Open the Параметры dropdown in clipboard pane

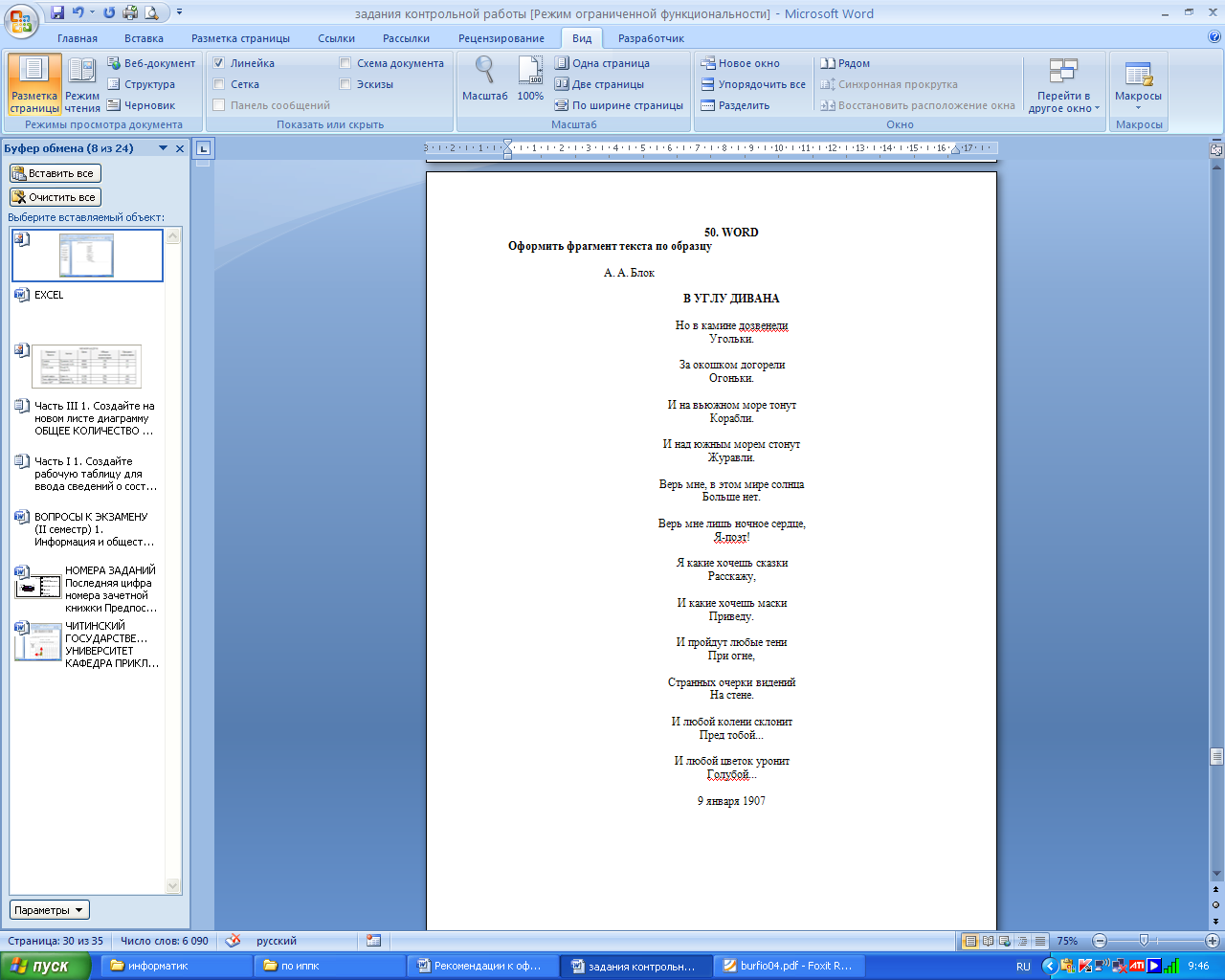click(x=49, y=910)
